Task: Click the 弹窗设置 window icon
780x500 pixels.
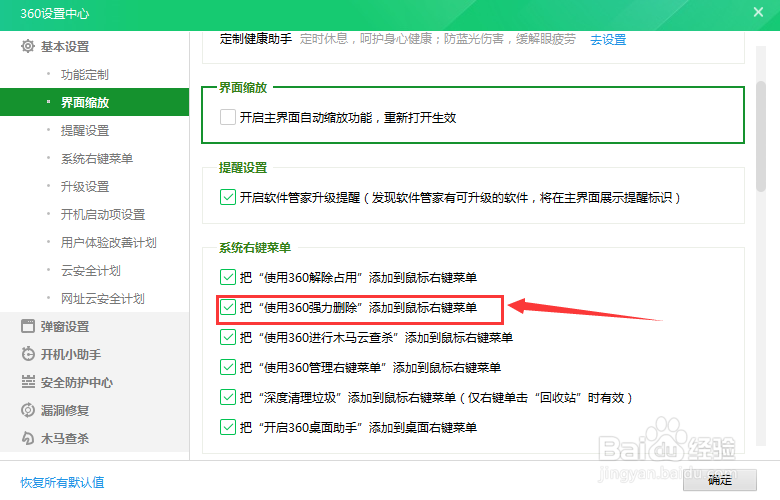Action: pos(28,326)
